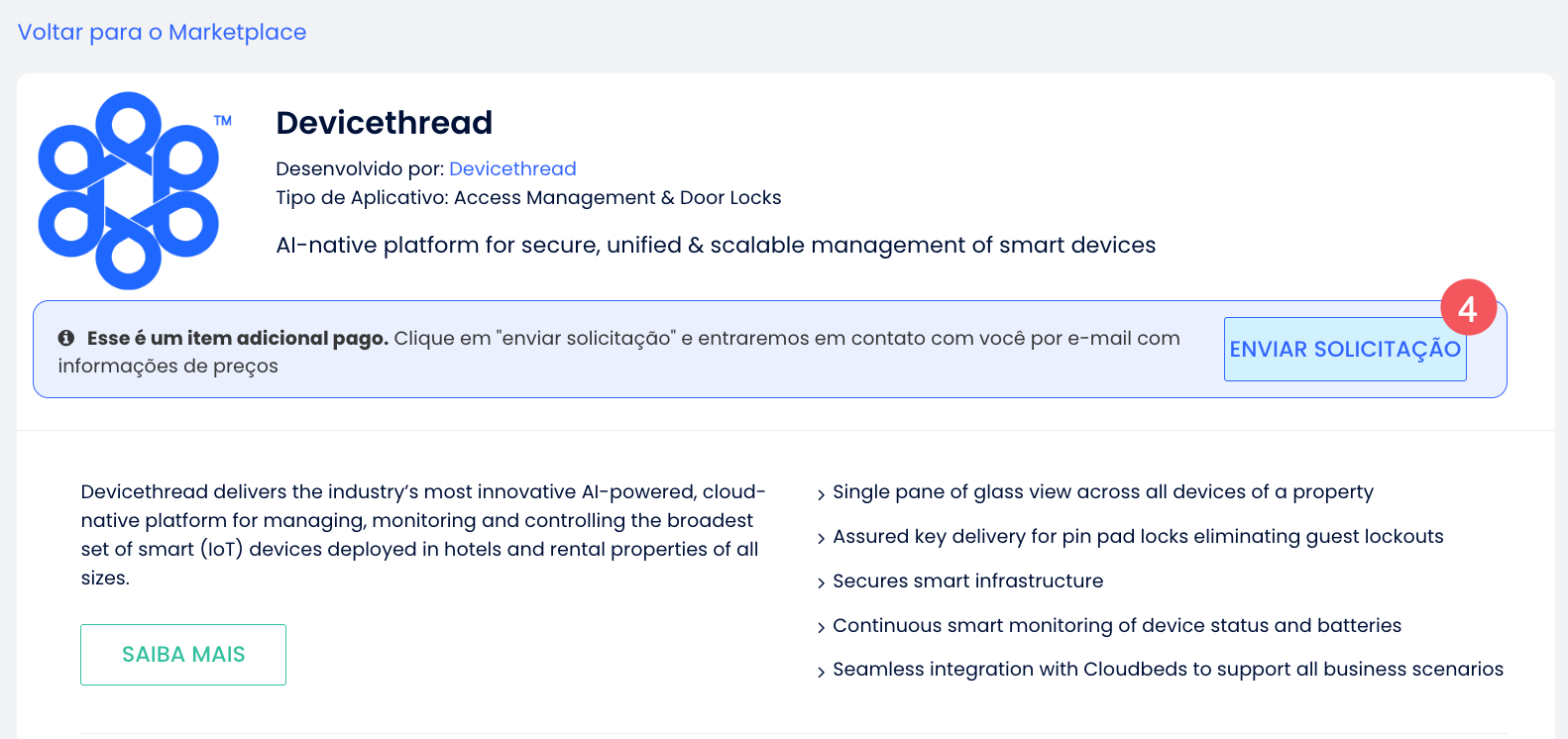Image resolution: width=1568 pixels, height=739 pixels.
Task: Click bold "Esse é um item adicional pago" text
Action: click(x=238, y=338)
